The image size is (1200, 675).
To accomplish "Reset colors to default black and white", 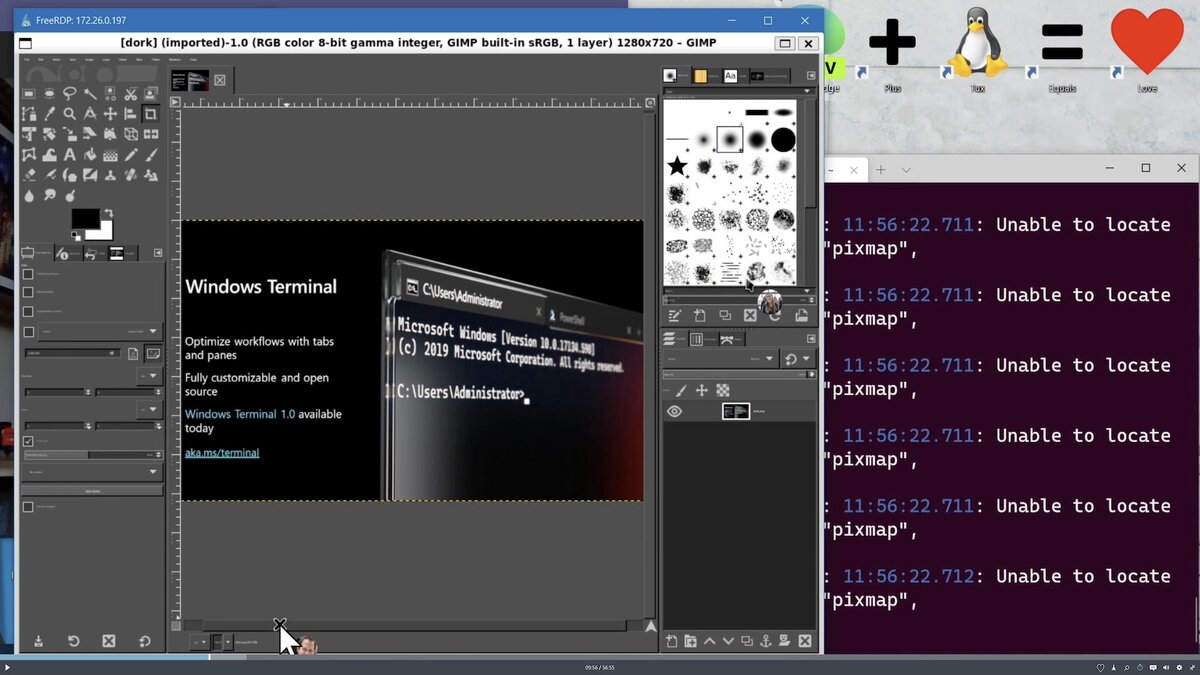I will pyautogui.click(x=76, y=236).
